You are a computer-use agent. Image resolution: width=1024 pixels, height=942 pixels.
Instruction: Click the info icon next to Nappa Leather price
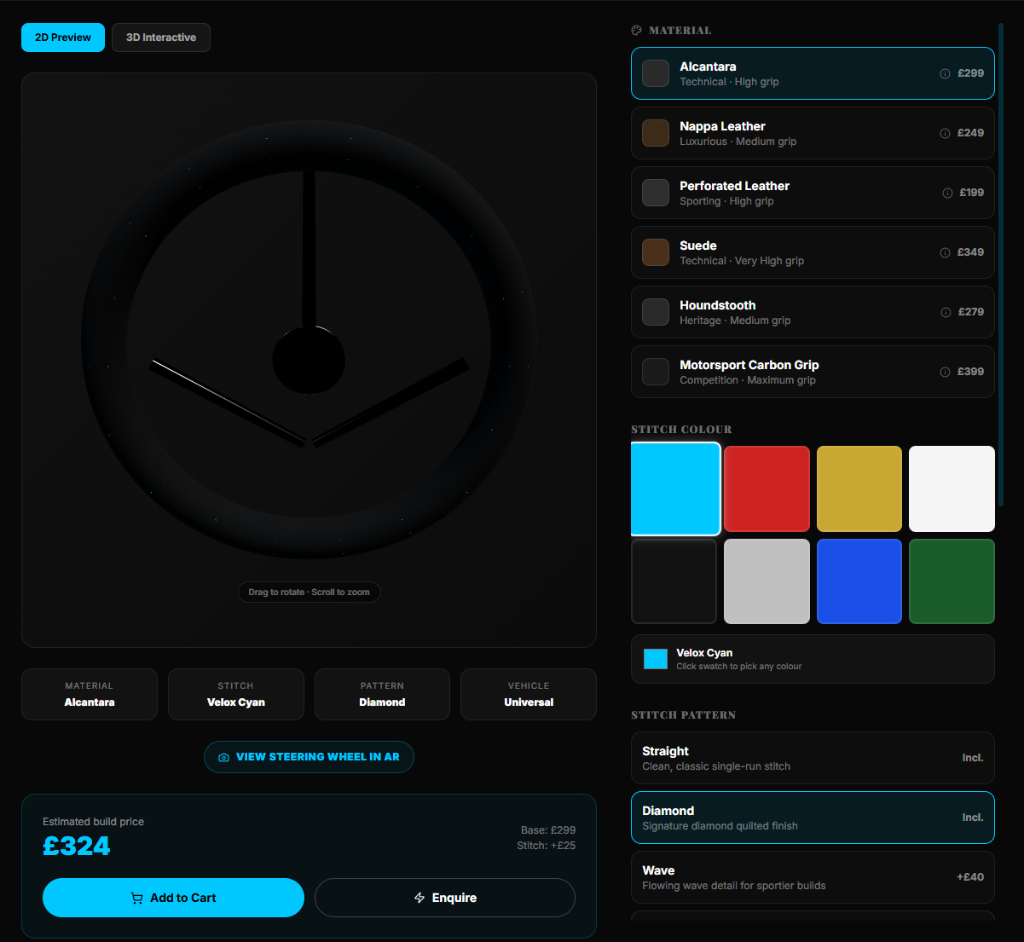coord(944,133)
